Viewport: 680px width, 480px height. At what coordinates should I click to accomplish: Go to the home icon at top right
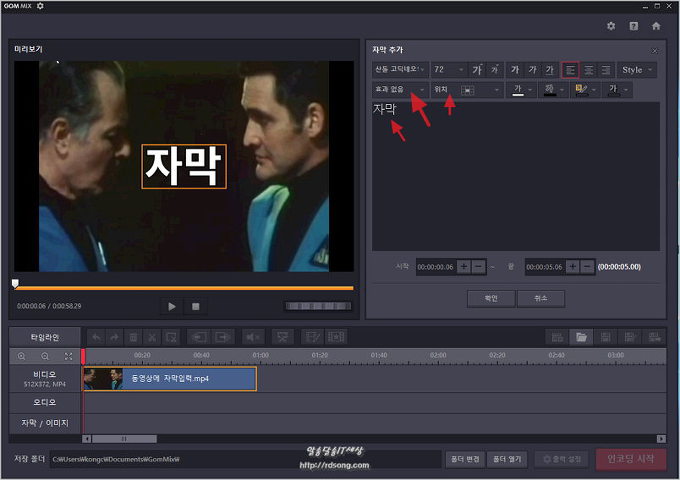click(656, 26)
